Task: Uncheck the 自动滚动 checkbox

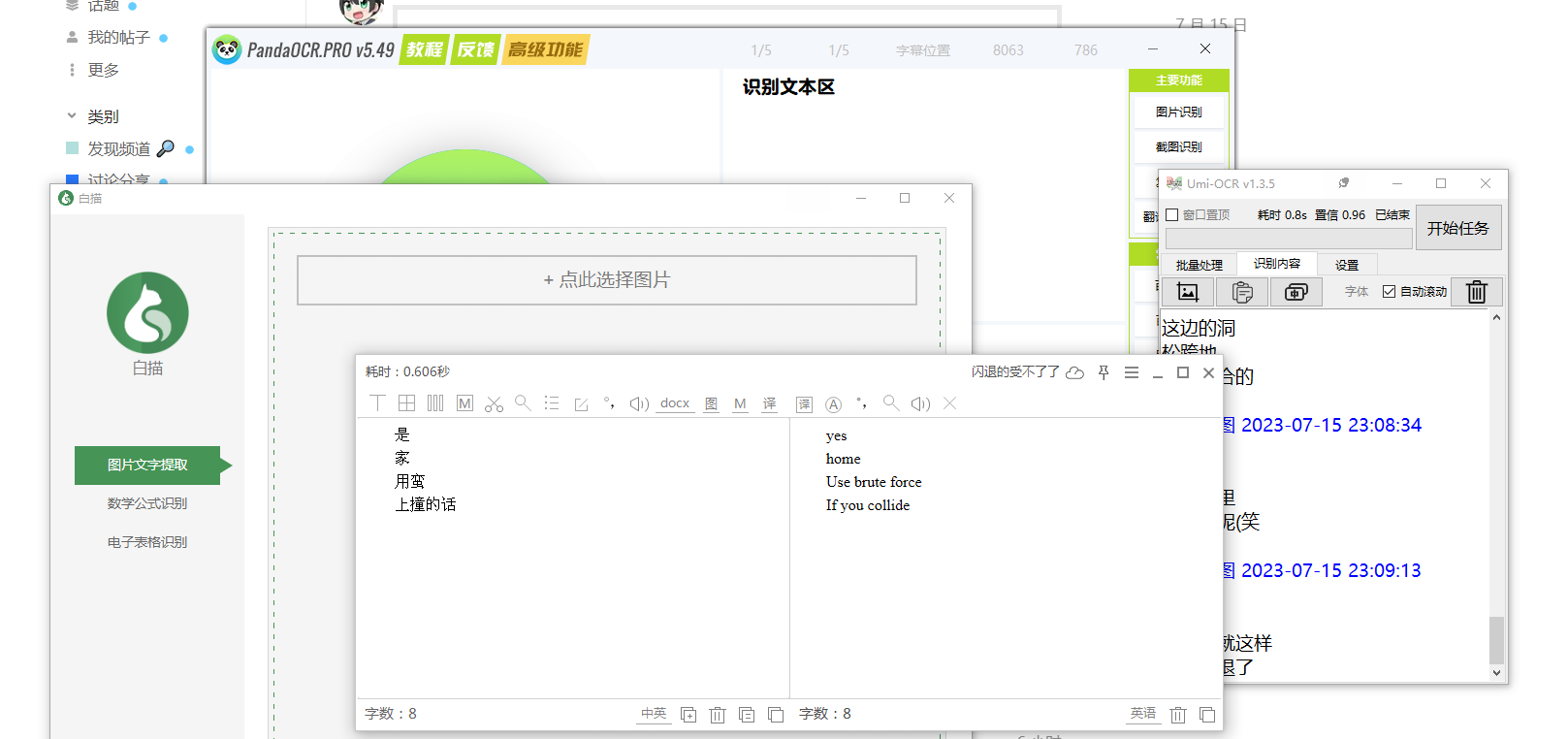Action: click(x=1390, y=292)
